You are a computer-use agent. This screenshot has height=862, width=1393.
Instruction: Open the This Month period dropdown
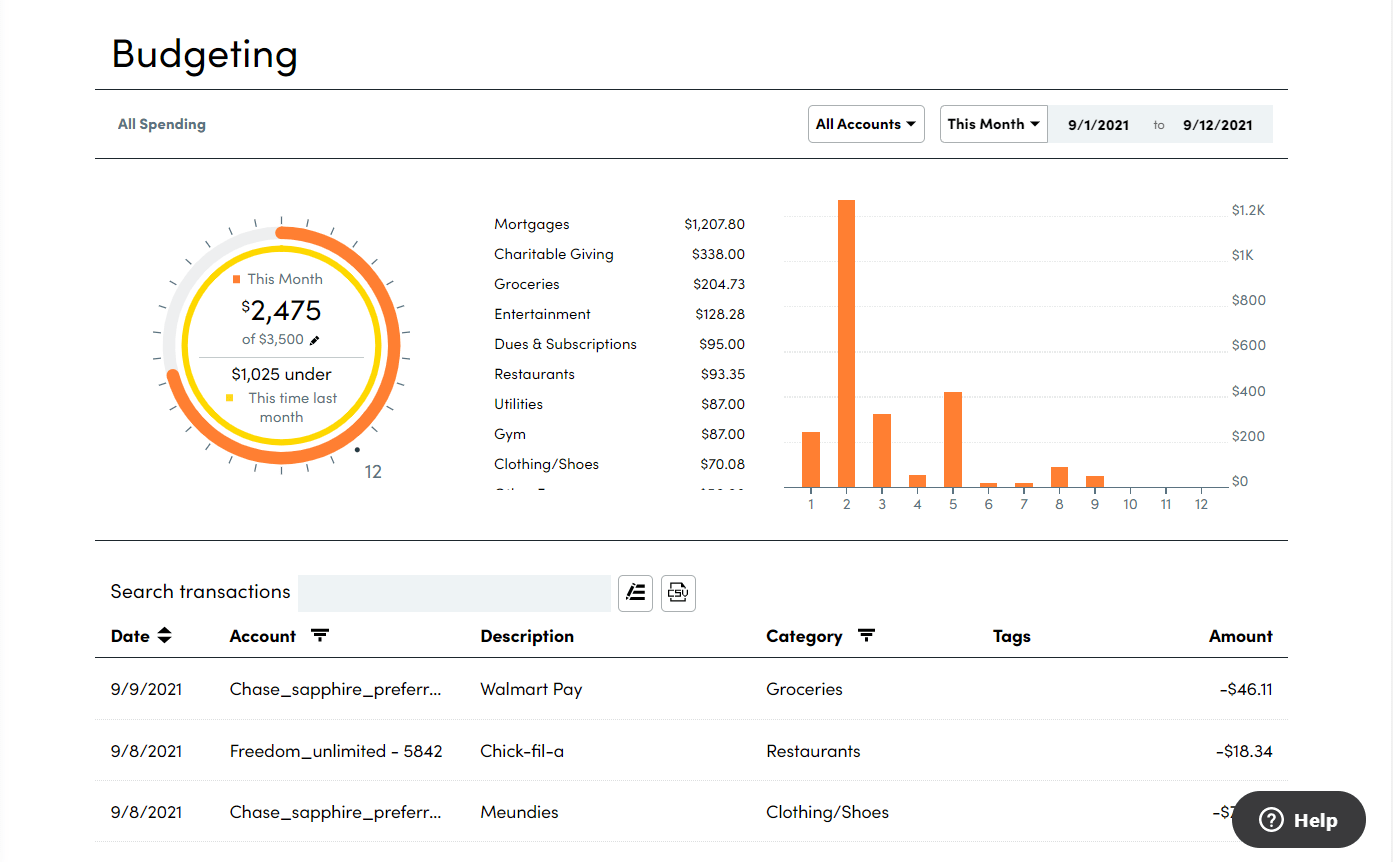993,124
